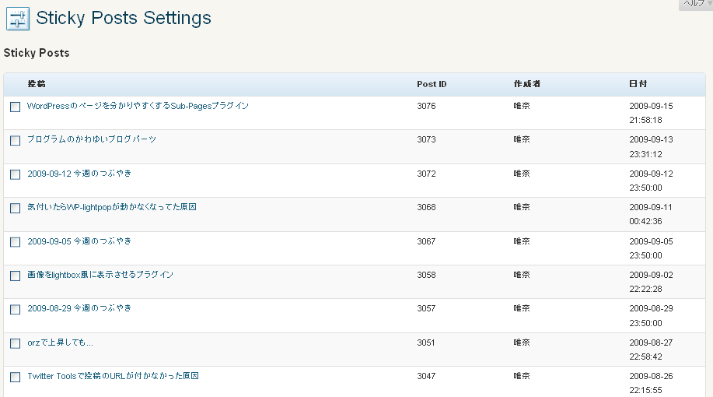Open the 2009-08-29 weekly tweets post
The height and width of the screenshot is (397, 713).
[79, 308]
